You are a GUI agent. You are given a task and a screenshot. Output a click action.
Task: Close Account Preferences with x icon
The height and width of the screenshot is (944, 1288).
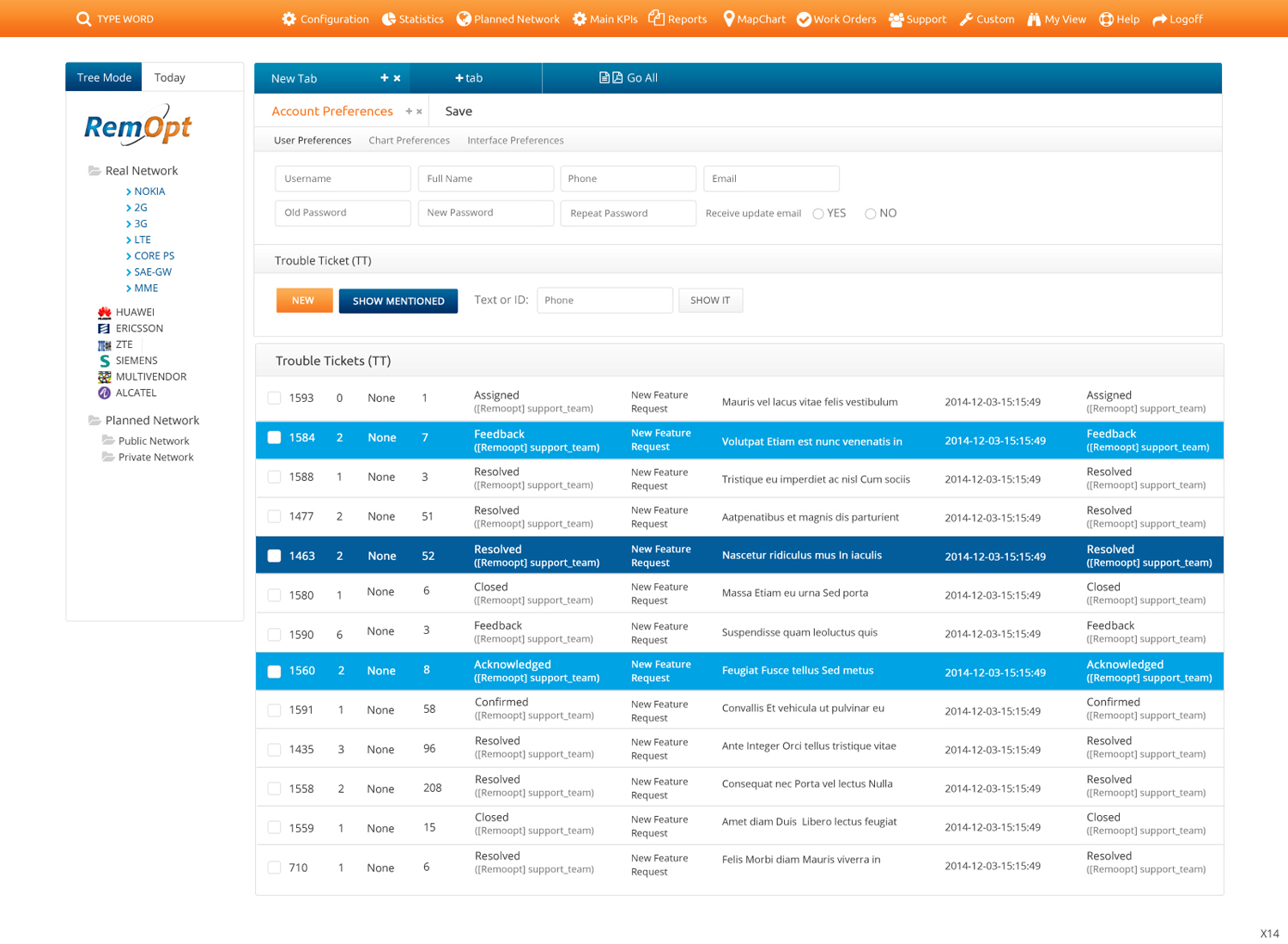pyautogui.click(x=419, y=112)
